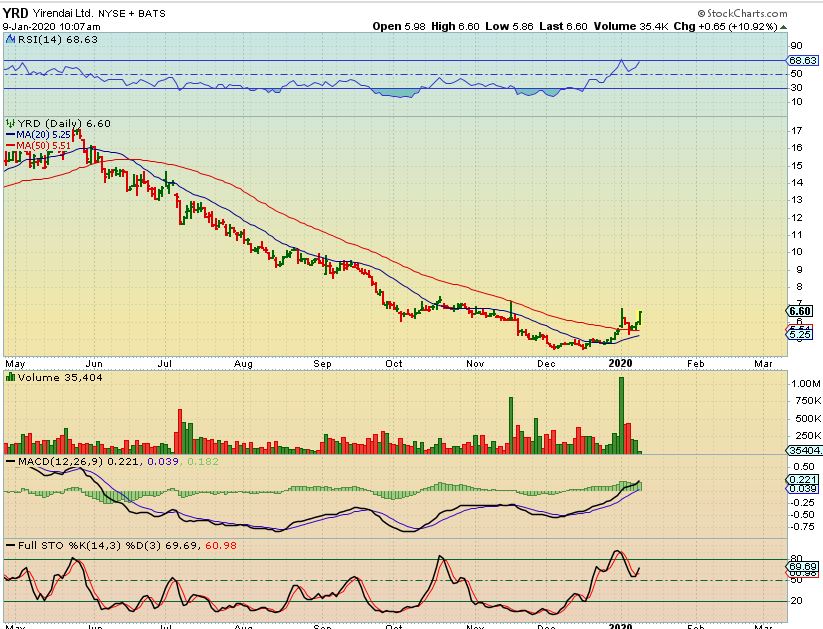The height and width of the screenshot is (629, 823).
Task: Click the 35404 volume tag on right axis
Action: 804,450
